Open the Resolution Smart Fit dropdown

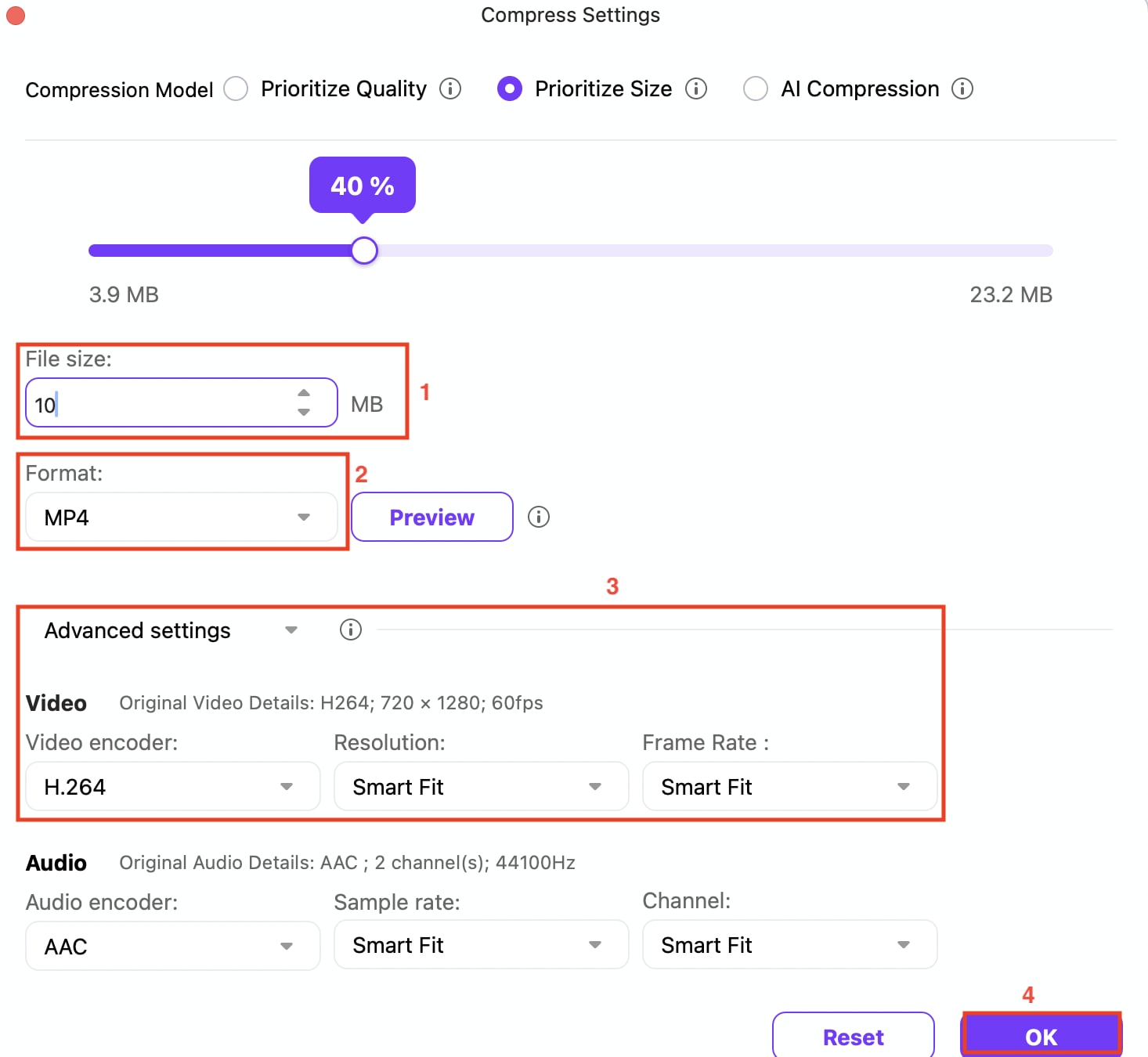(x=482, y=786)
